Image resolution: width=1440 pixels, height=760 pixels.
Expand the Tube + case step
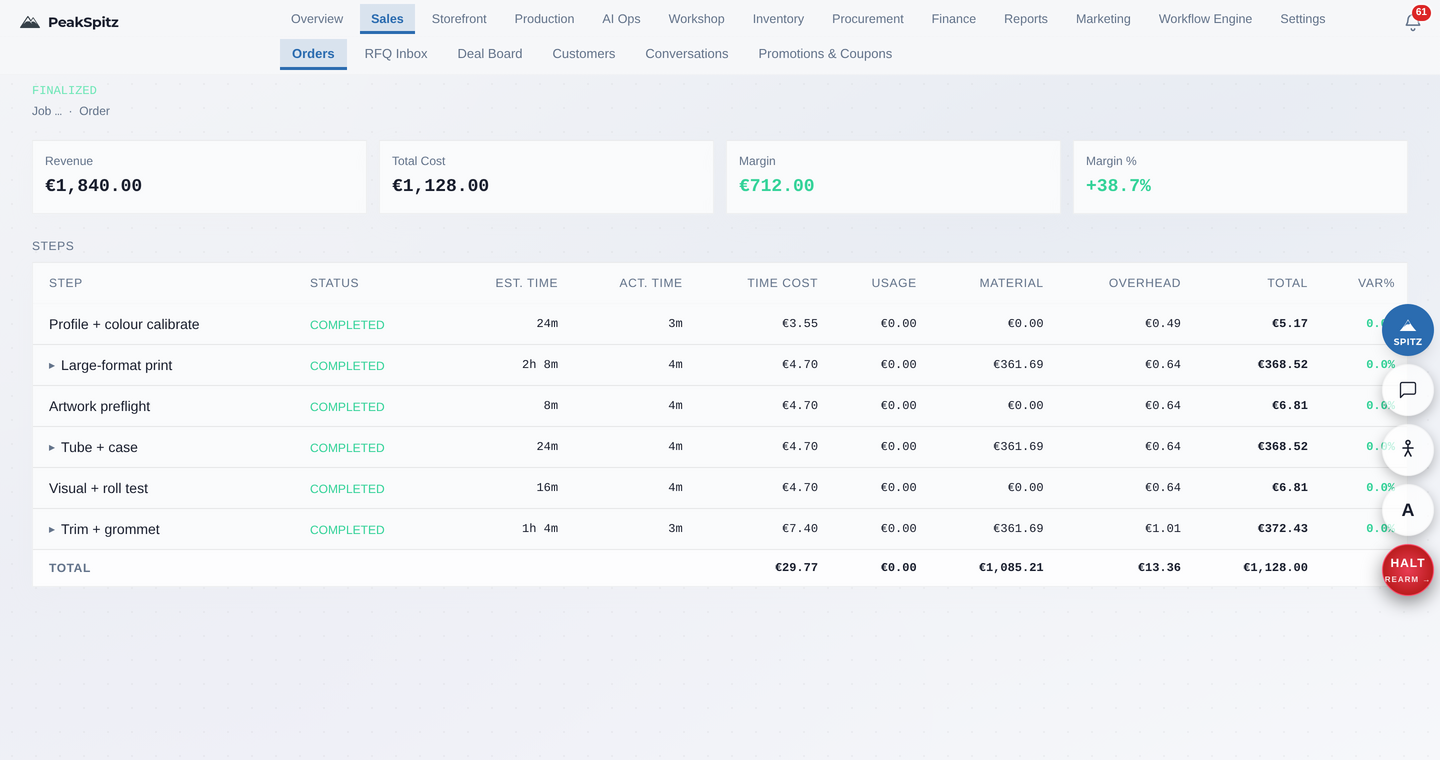click(52, 448)
